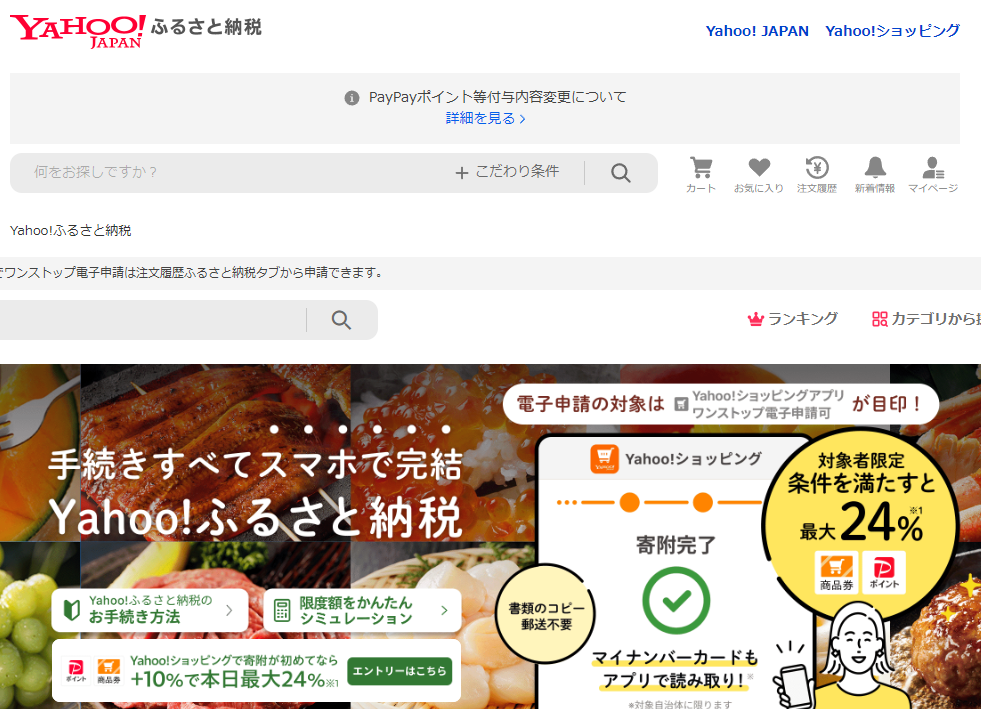Click マイナンバーカードもアプリで読み取り text
This screenshot has height=709, width=981.
674,669
